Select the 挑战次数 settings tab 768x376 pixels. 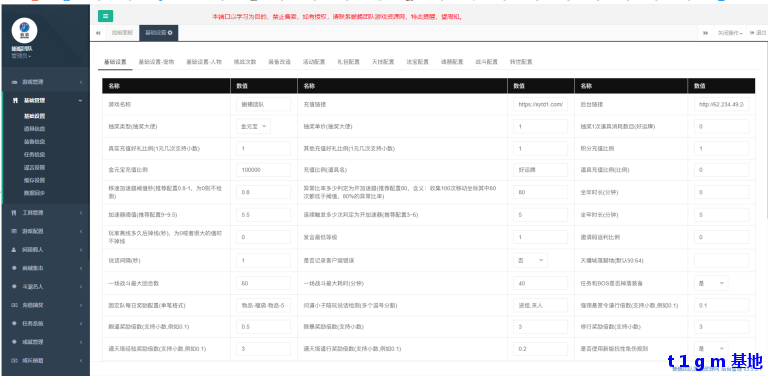tap(245, 62)
